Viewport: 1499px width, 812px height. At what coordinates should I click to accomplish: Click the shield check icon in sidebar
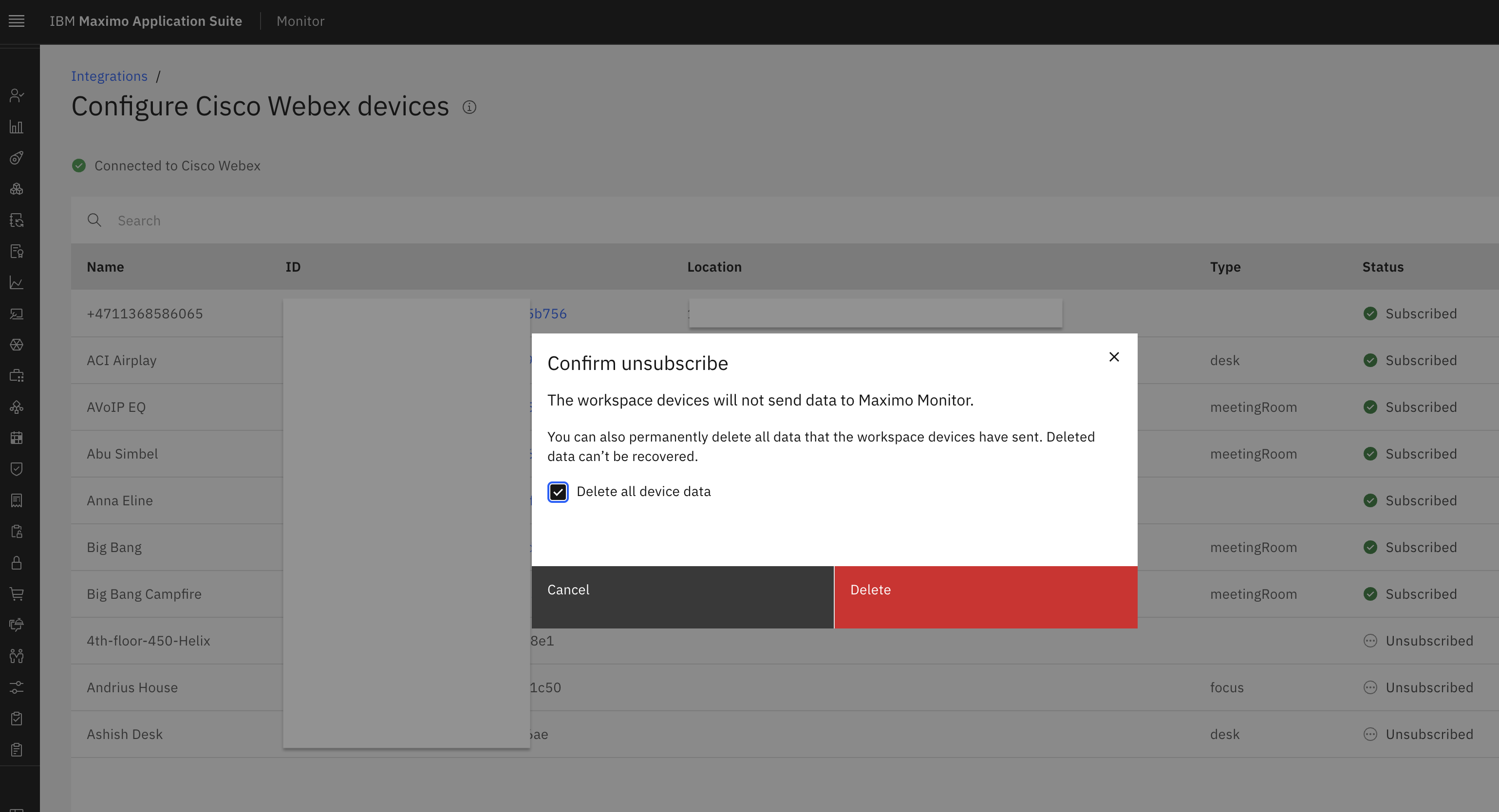pos(16,469)
